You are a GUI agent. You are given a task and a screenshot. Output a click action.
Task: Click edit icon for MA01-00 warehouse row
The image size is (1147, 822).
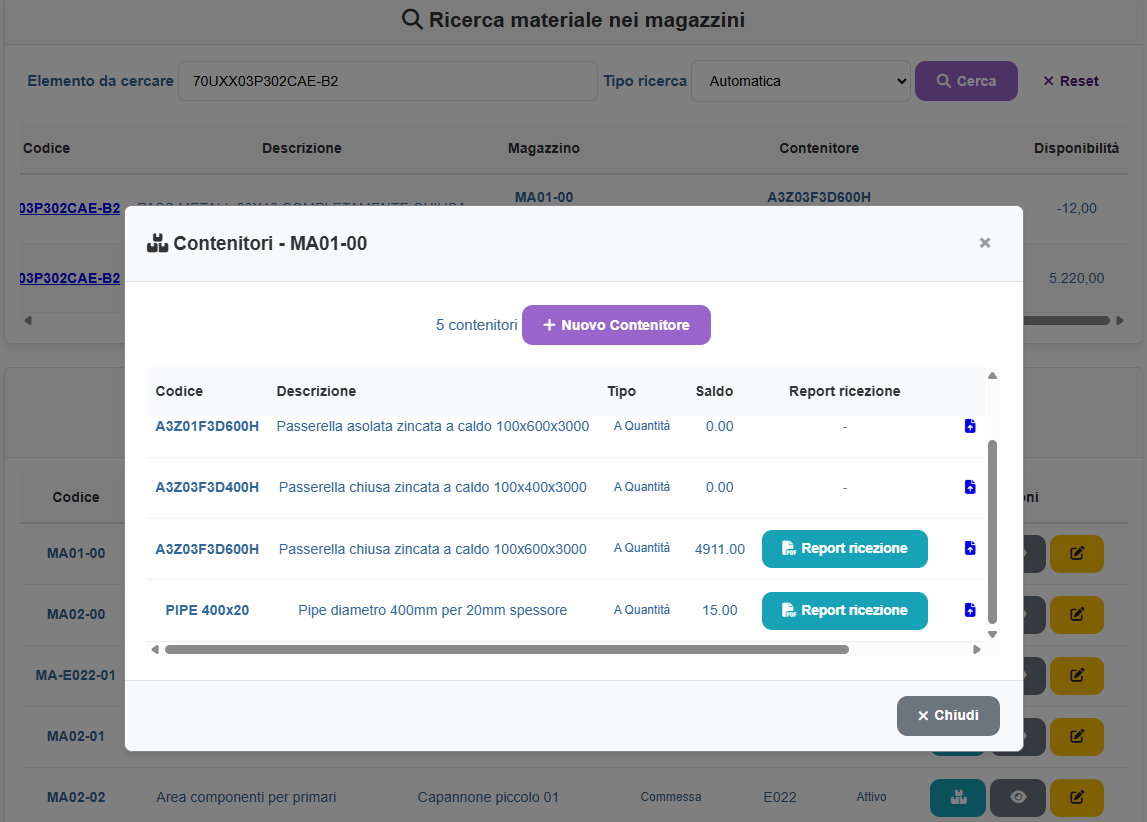[1077, 554]
